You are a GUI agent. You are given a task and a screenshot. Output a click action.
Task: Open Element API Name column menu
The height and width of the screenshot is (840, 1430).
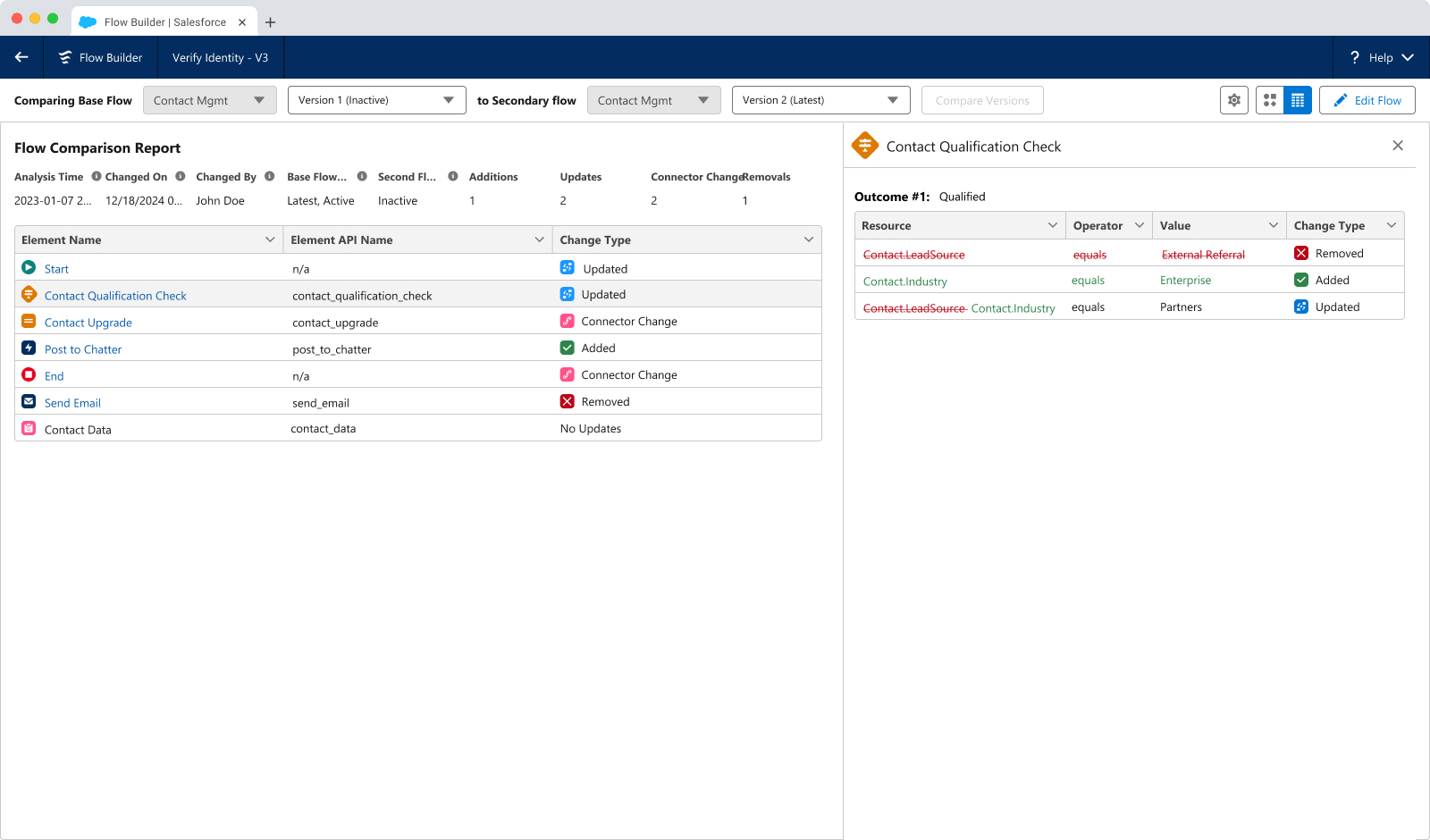pos(540,239)
